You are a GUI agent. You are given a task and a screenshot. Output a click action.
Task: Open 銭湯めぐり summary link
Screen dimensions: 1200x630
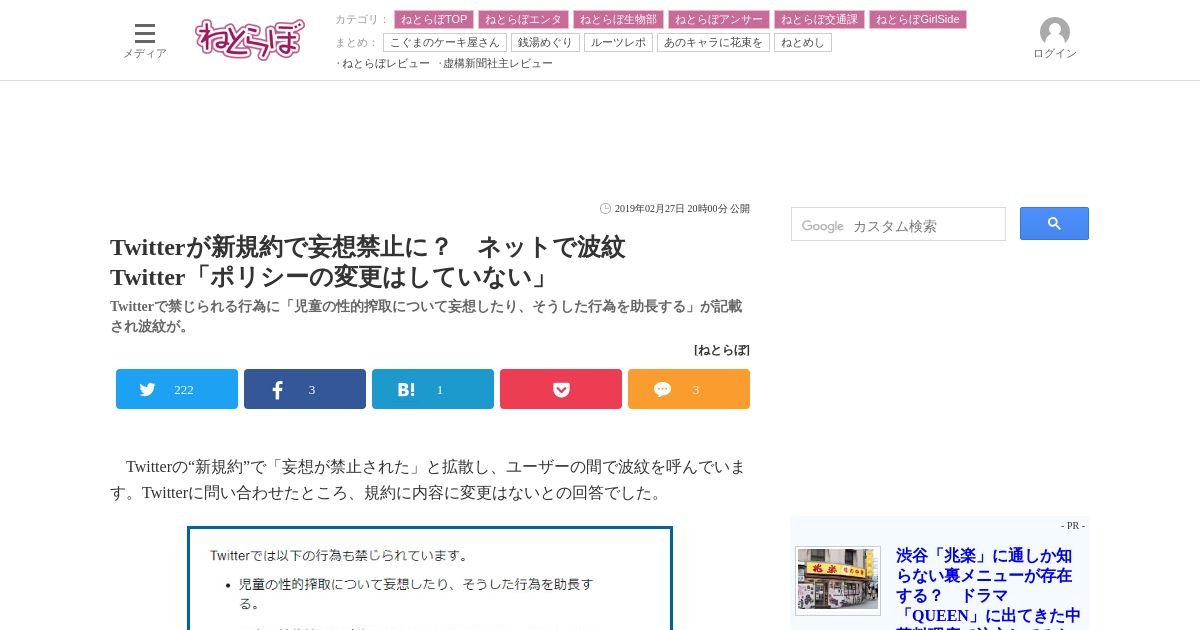tap(545, 42)
